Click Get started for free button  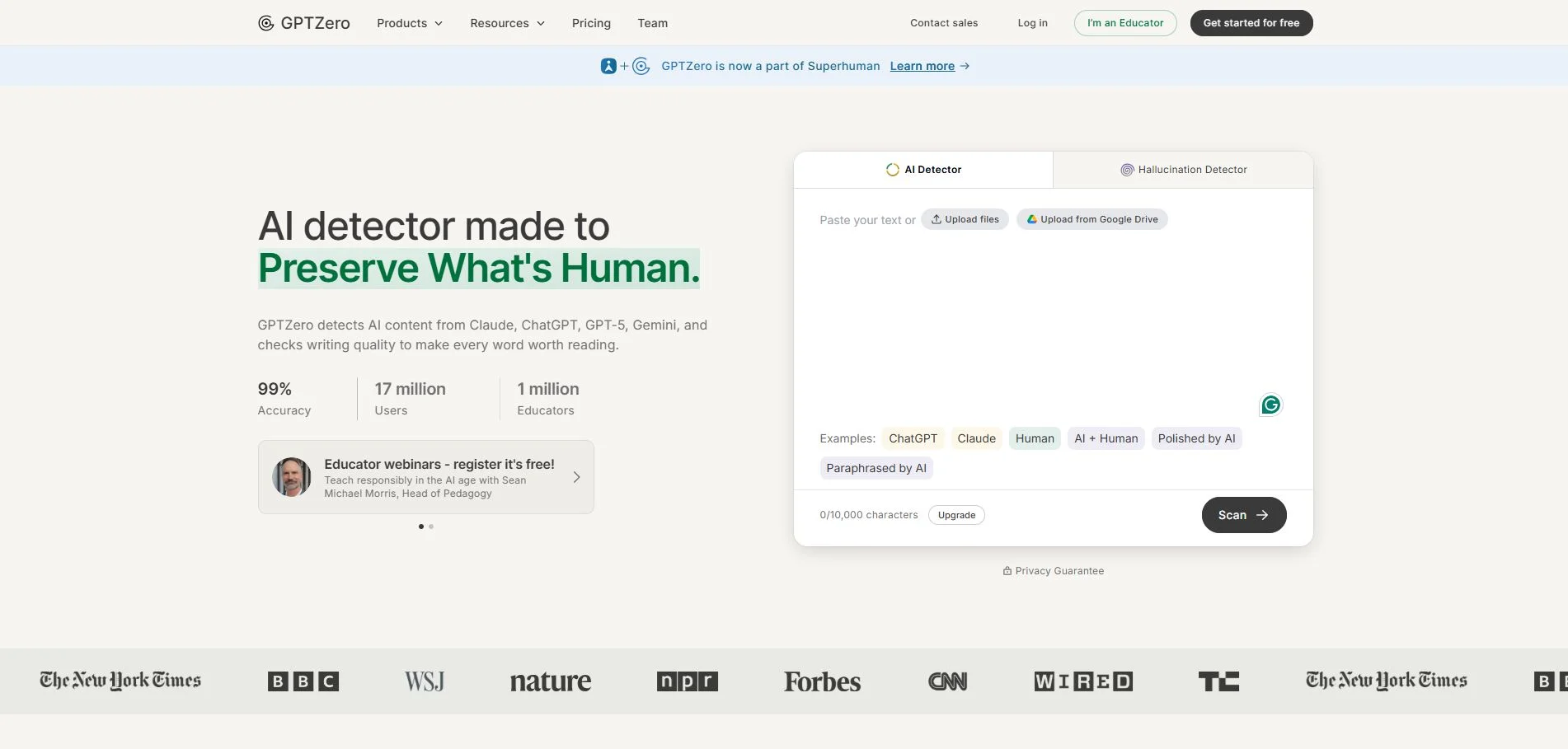1251,23
